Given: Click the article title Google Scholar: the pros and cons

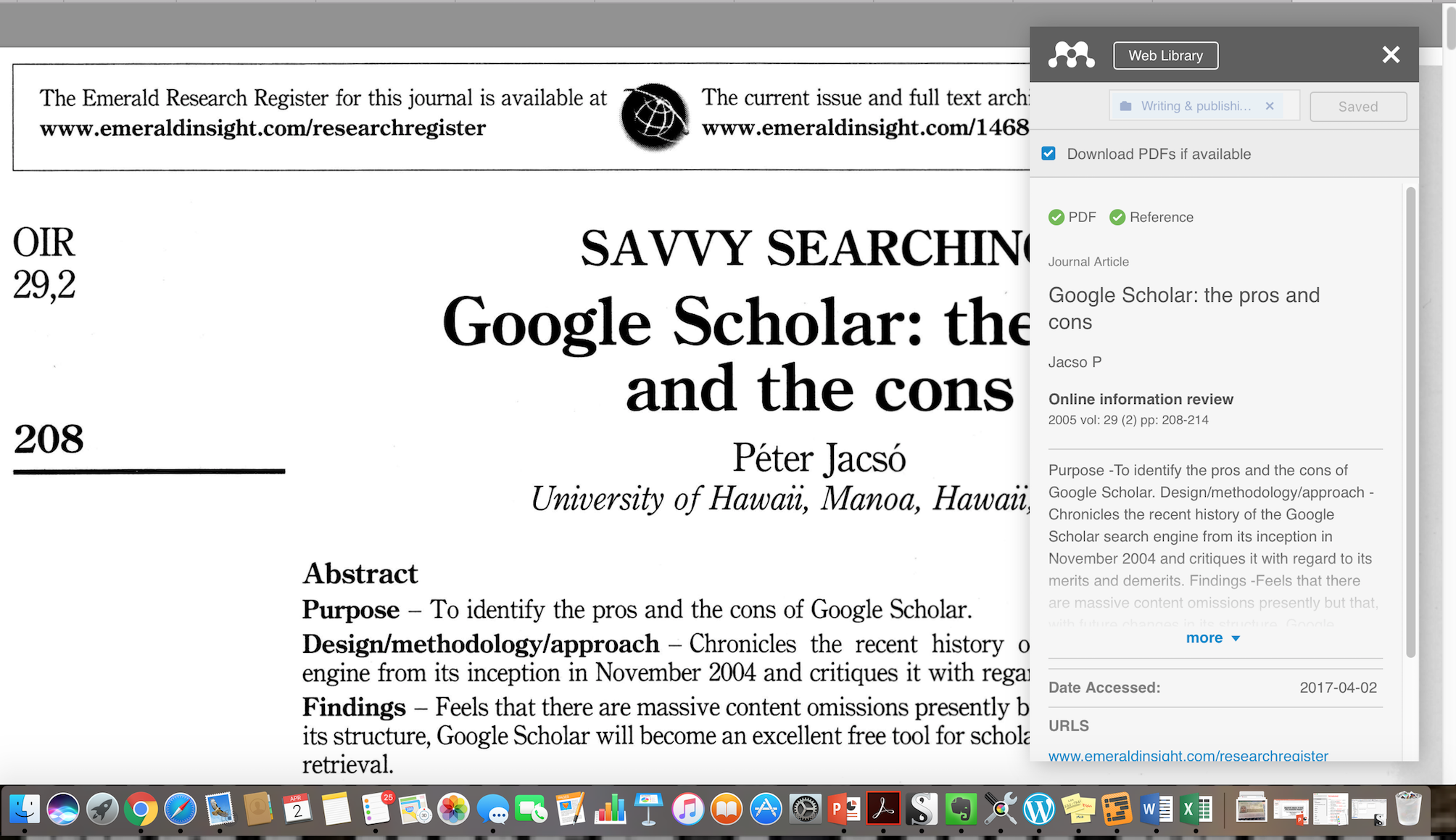Looking at the screenshot, I should click(1183, 308).
